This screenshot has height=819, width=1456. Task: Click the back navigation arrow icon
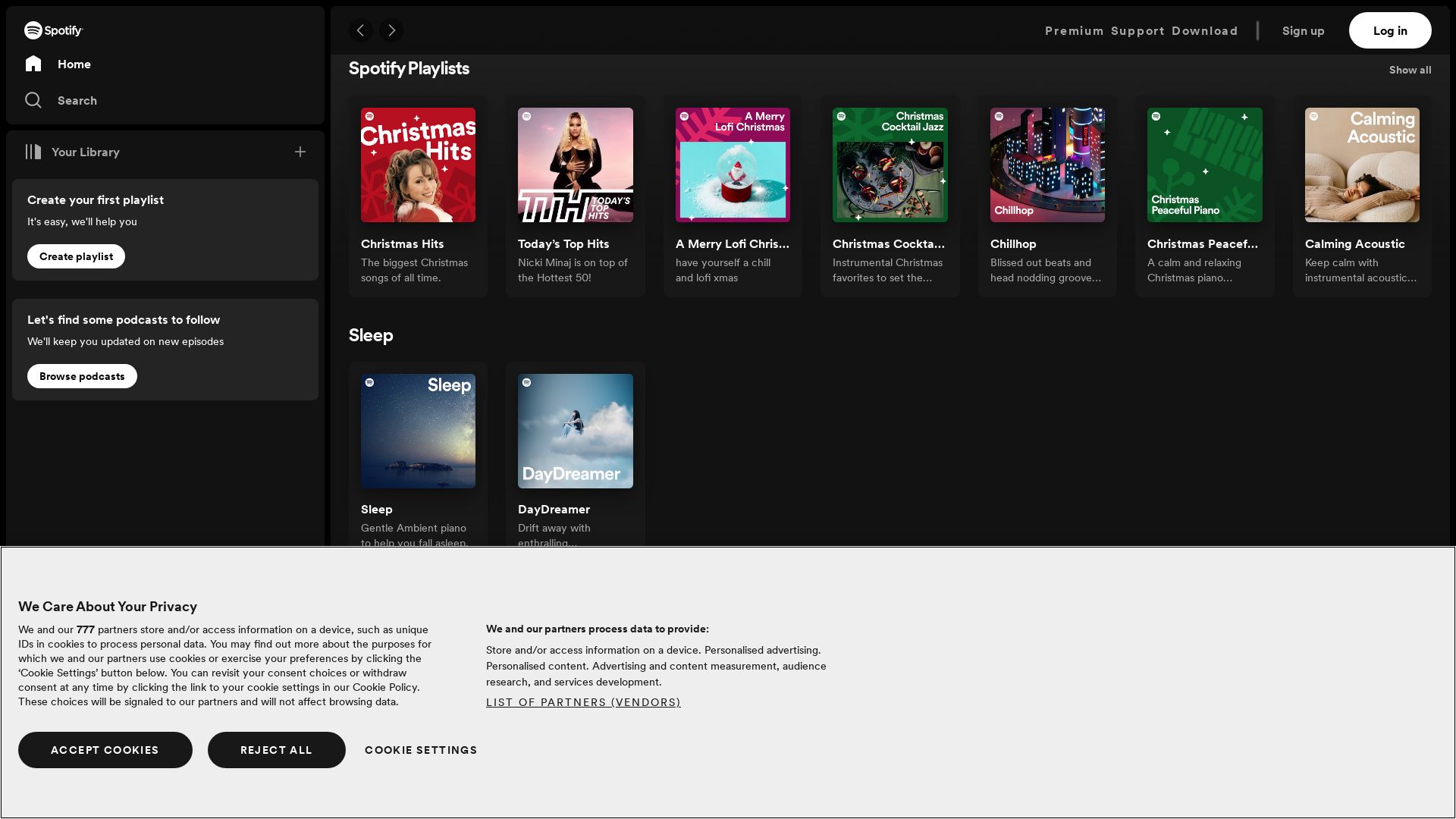click(x=361, y=30)
